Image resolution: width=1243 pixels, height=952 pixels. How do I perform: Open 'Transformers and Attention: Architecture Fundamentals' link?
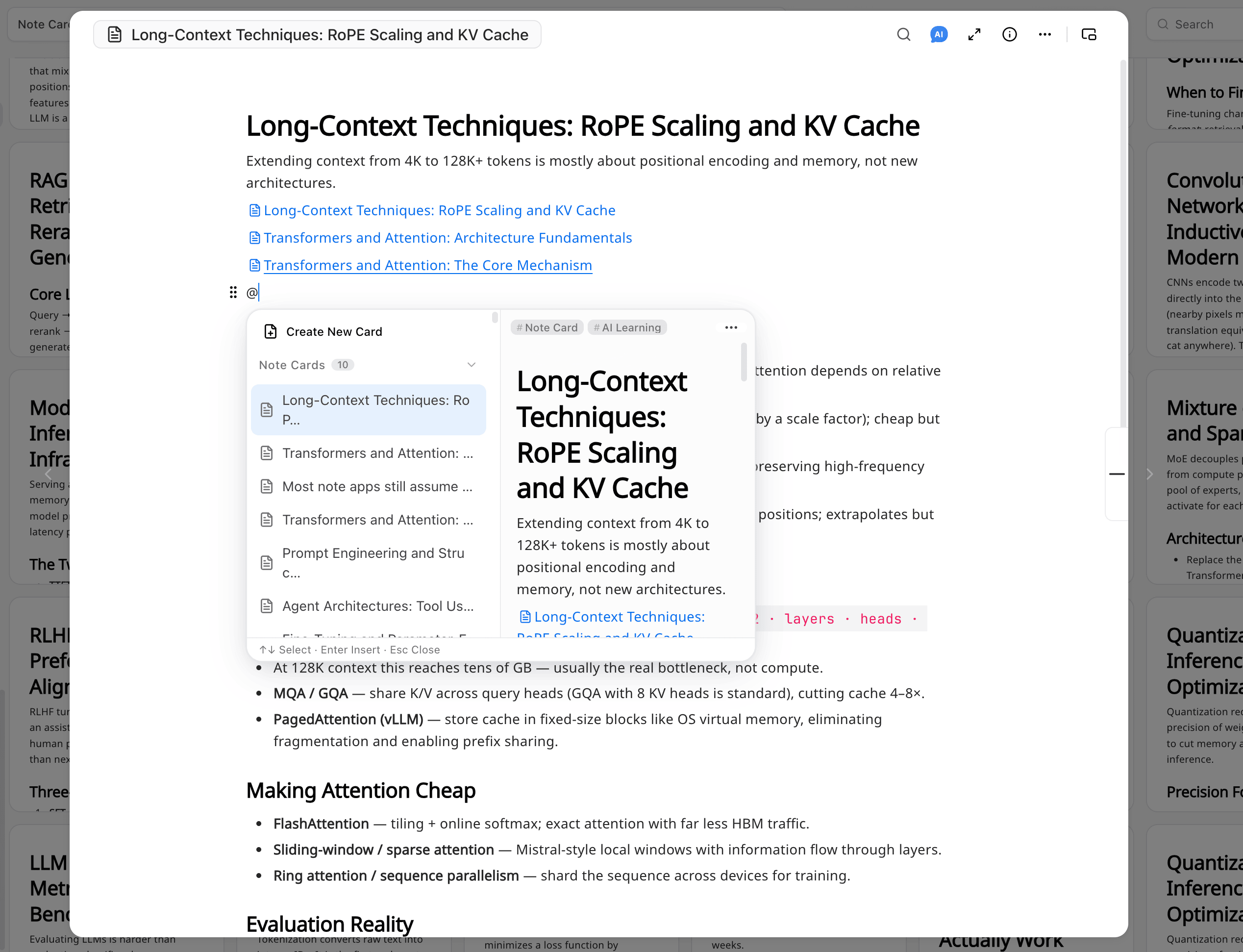click(447, 237)
